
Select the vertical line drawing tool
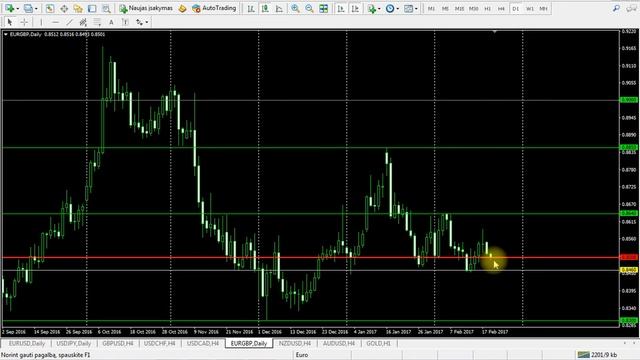pyautogui.click(x=41, y=22)
